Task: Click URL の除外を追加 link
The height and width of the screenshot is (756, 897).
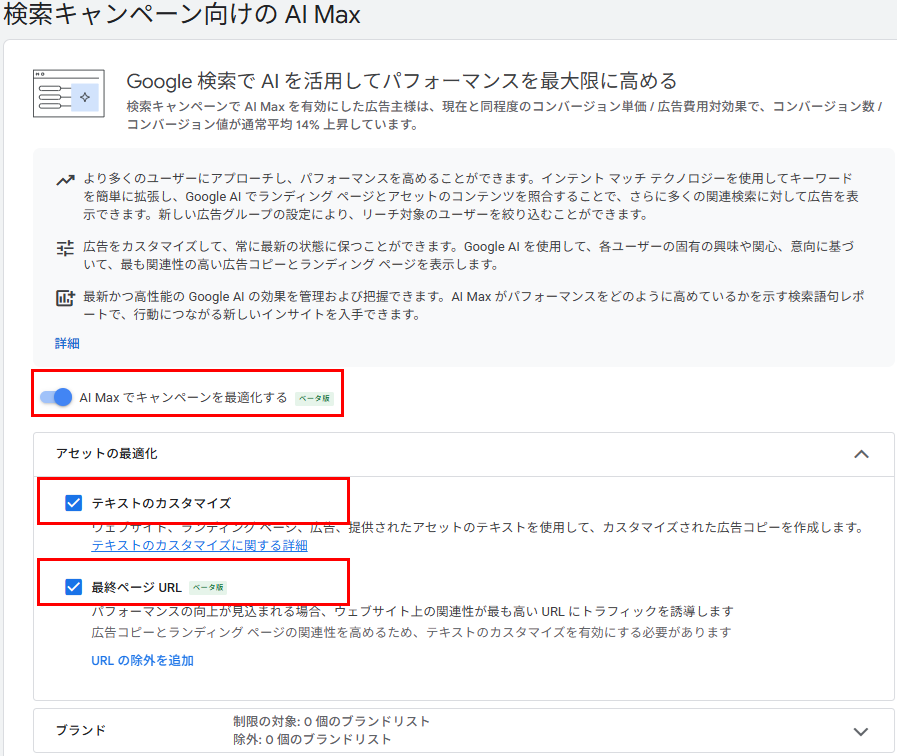Action: 142,660
